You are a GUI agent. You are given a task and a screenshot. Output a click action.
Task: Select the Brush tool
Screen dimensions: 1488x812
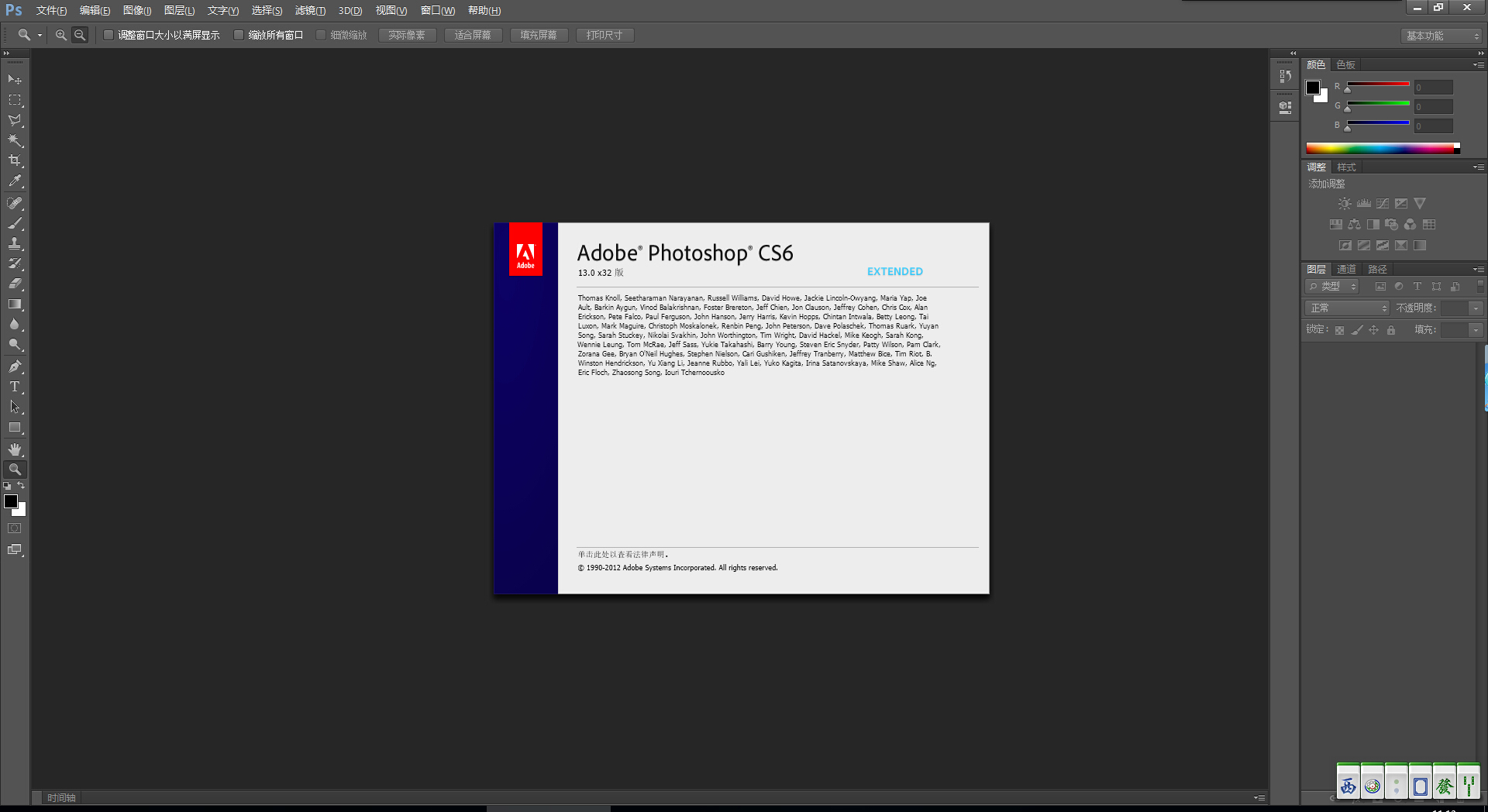pyautogui.click(x=15, y=223)
